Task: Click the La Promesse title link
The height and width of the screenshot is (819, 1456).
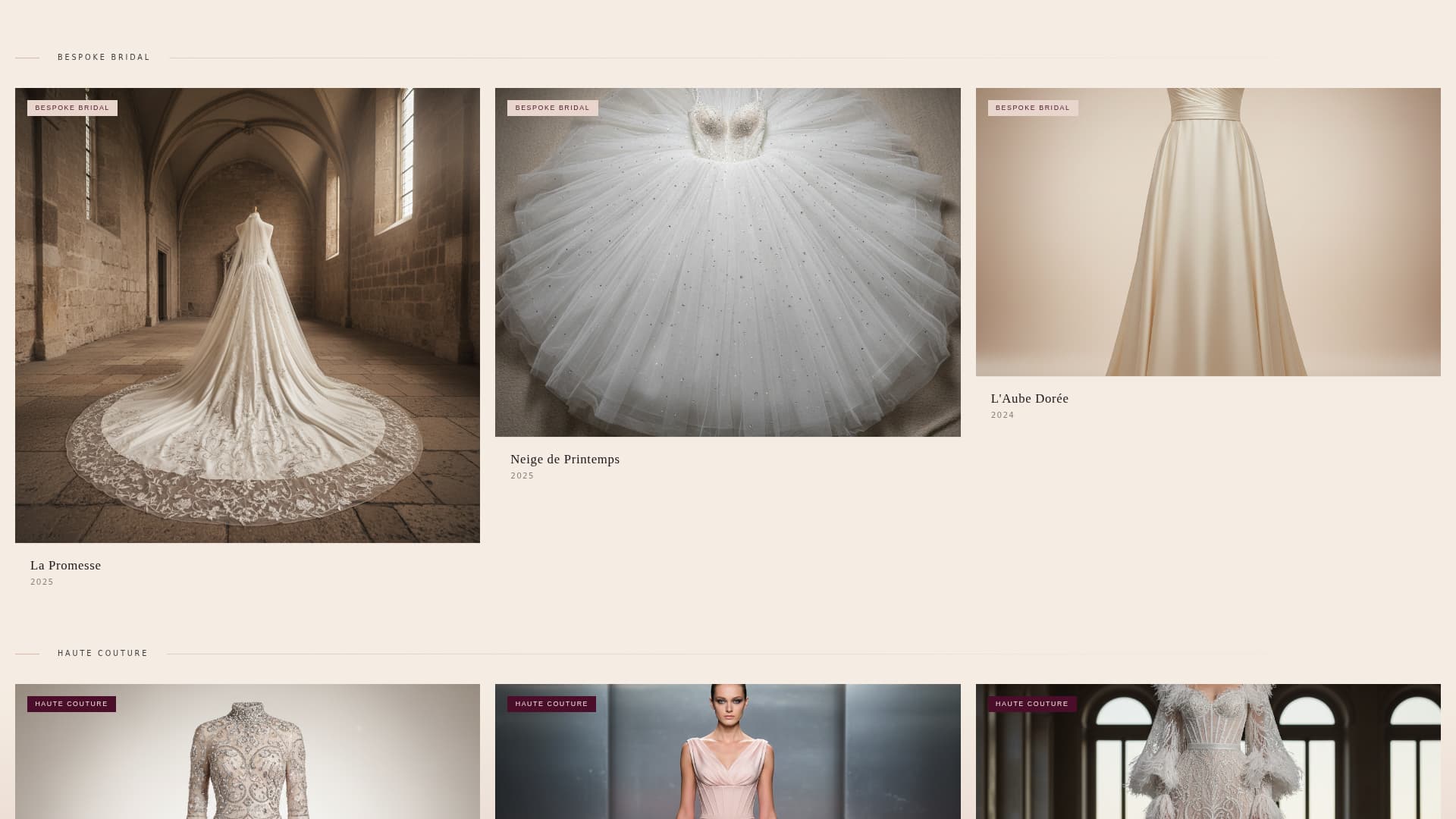Action: 65,566
